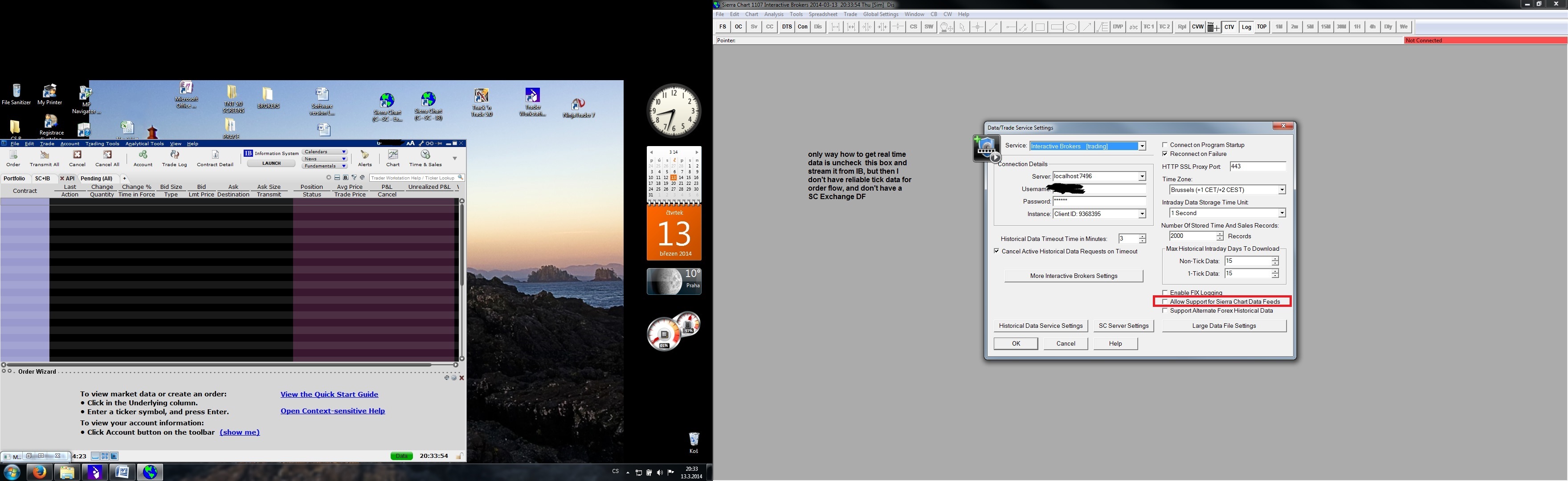Image resolution: width=1568 pixels, height=481 pixels.
Task: Open the View the Quick Start Guide link
Action: (329, 395)
